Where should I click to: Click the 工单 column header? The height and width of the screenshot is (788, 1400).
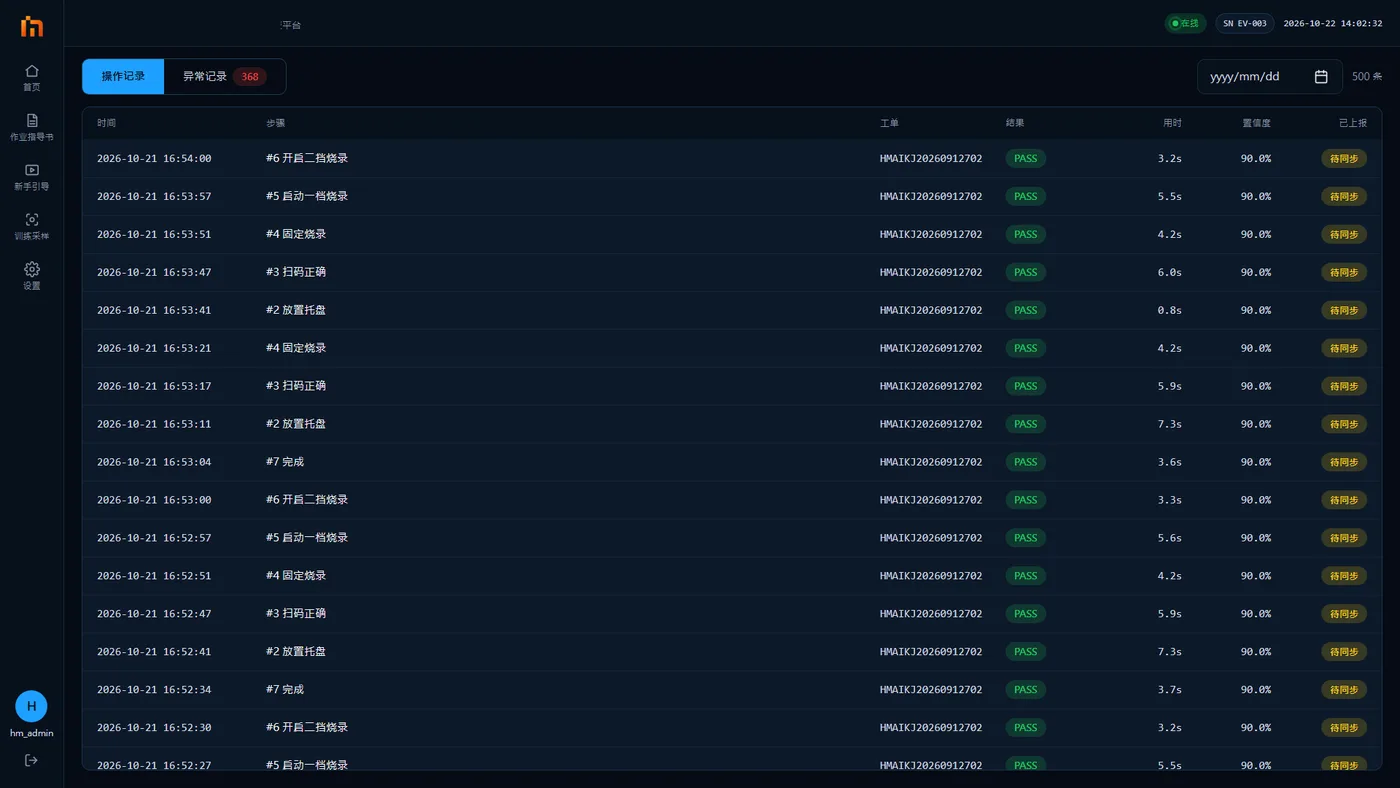tap(889, 123)
